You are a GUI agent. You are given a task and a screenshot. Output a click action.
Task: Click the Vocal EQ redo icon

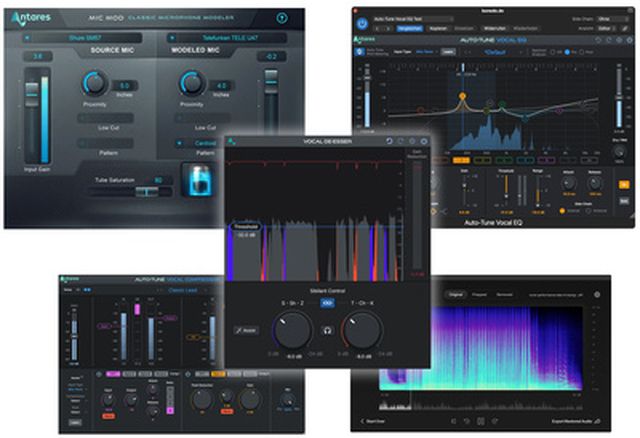point(609,40)
